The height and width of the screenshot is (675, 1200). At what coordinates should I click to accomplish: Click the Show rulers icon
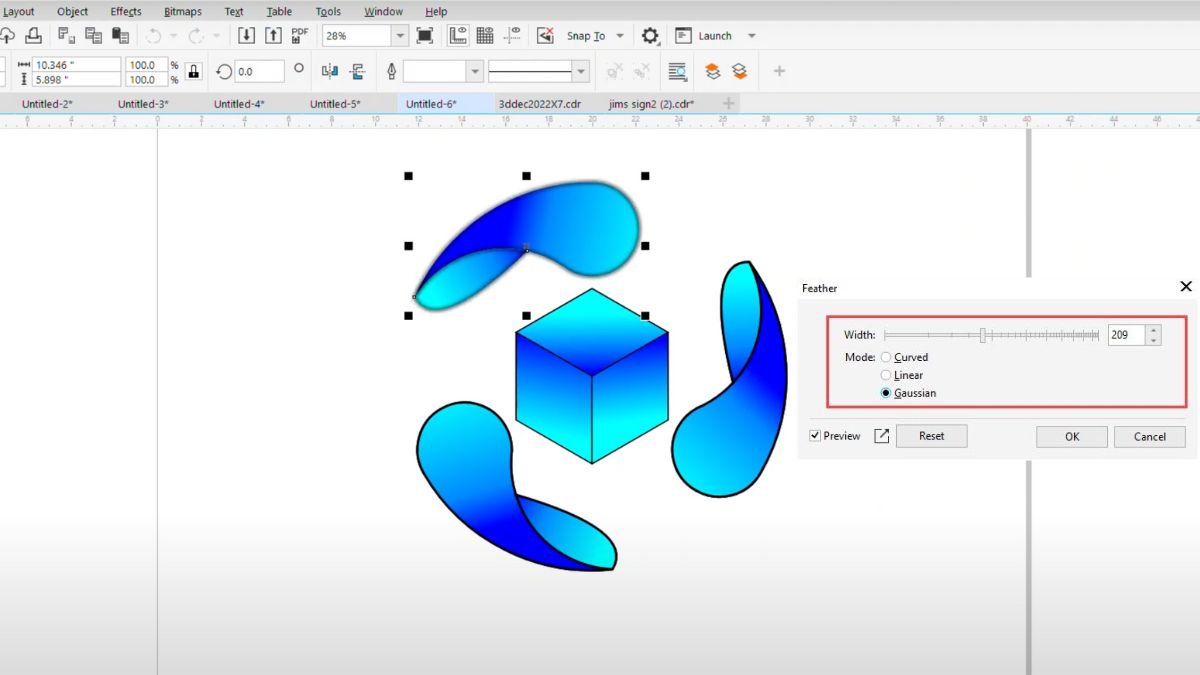458,35
